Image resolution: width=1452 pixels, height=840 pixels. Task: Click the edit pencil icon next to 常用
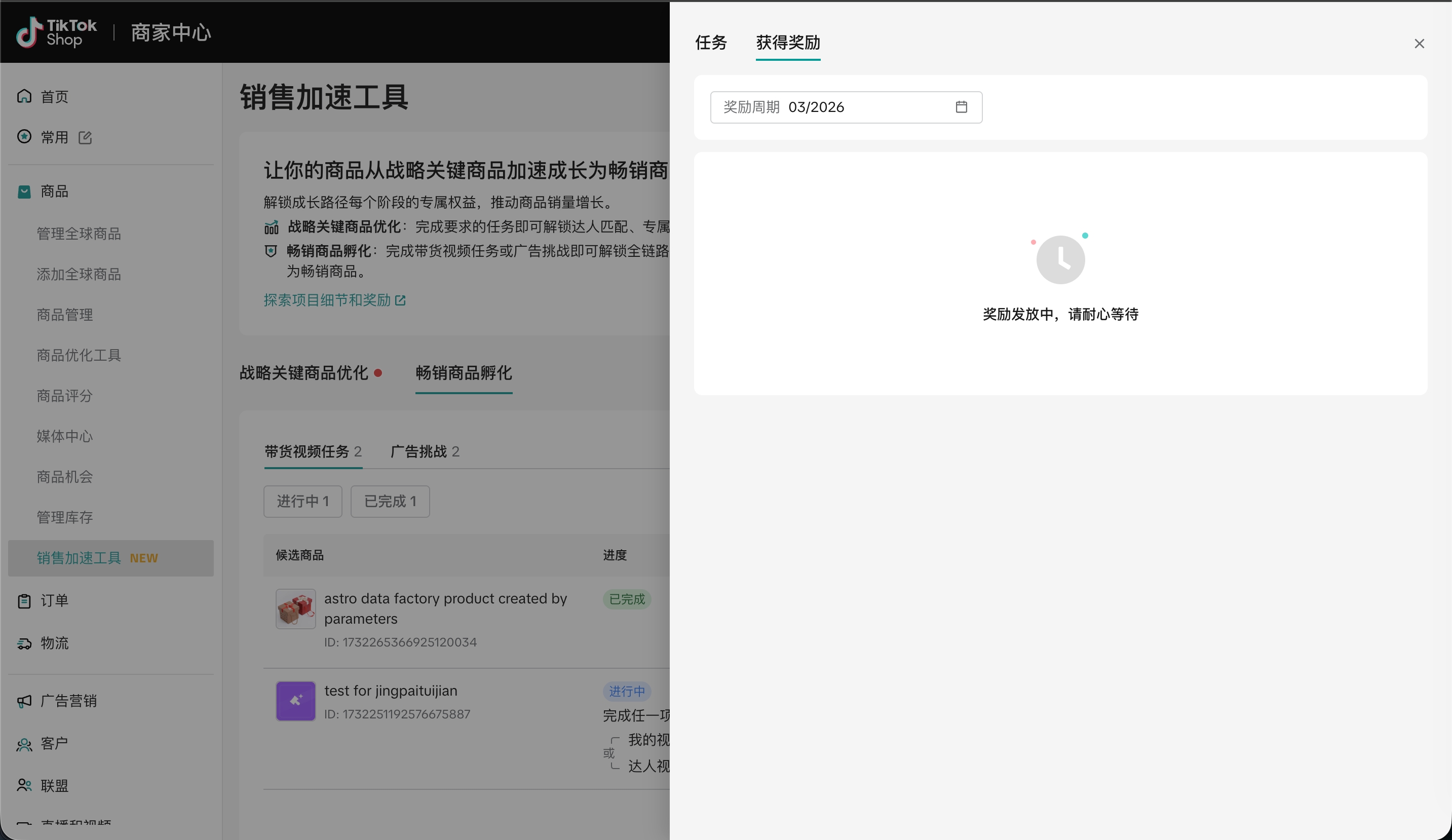85,137
